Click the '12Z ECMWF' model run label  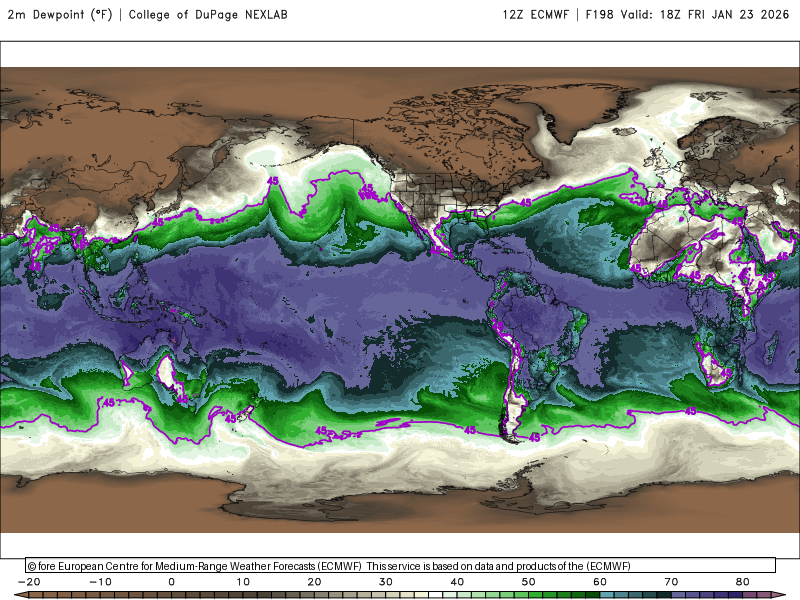coord(535,14)
